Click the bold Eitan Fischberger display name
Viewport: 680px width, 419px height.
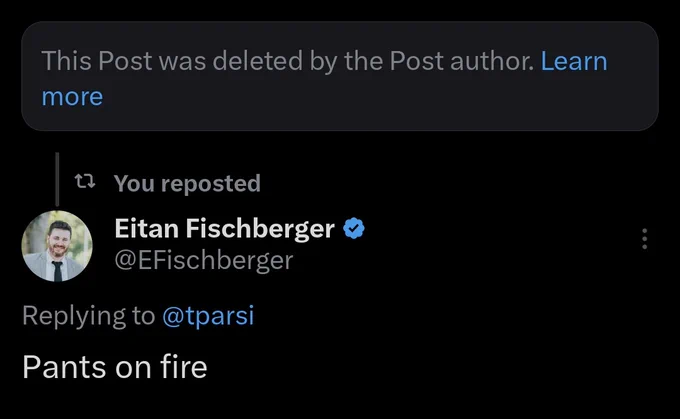pyautogui.click(x=224, y=229)
